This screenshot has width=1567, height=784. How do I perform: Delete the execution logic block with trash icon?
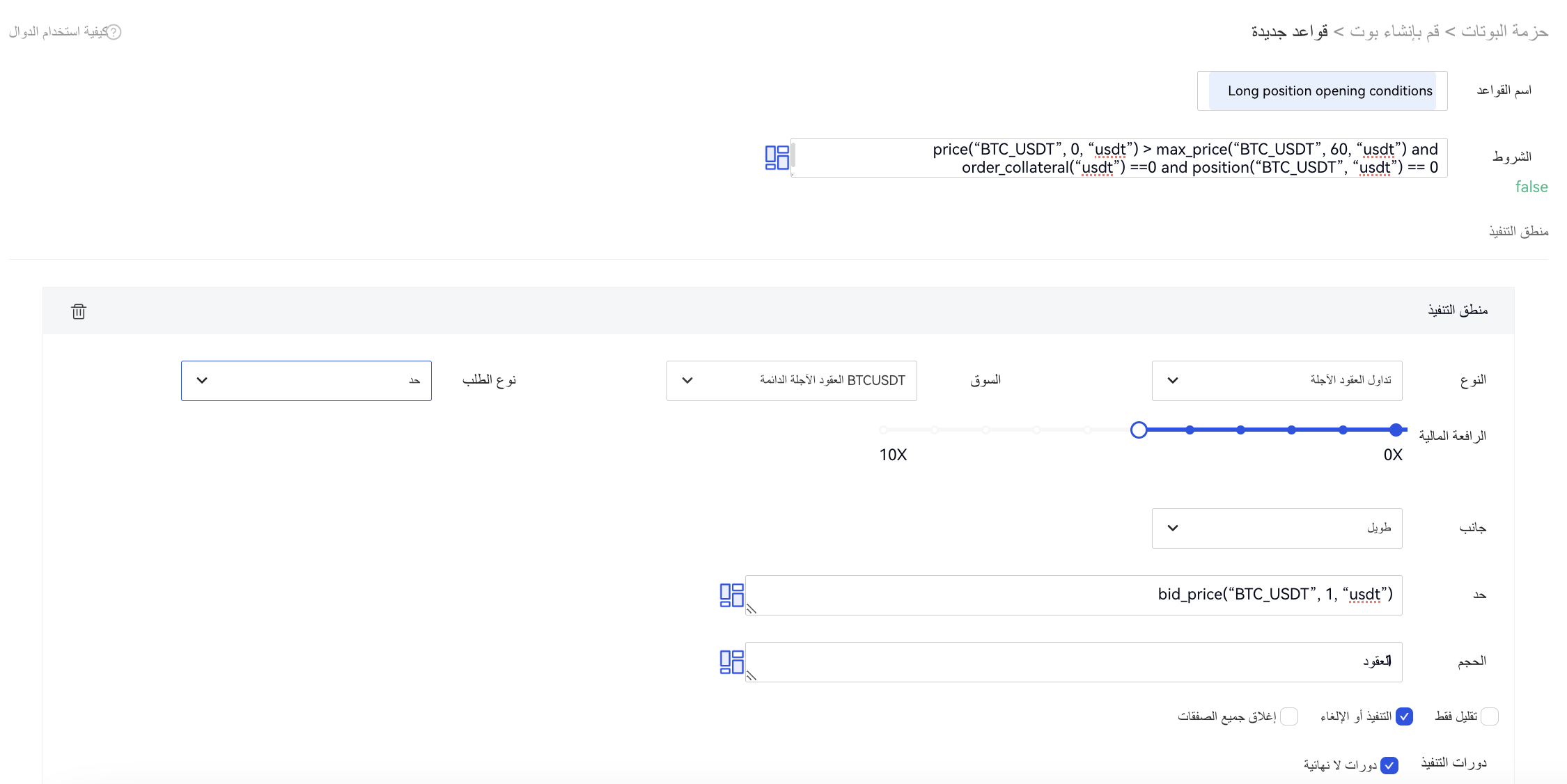pos(79,311)
